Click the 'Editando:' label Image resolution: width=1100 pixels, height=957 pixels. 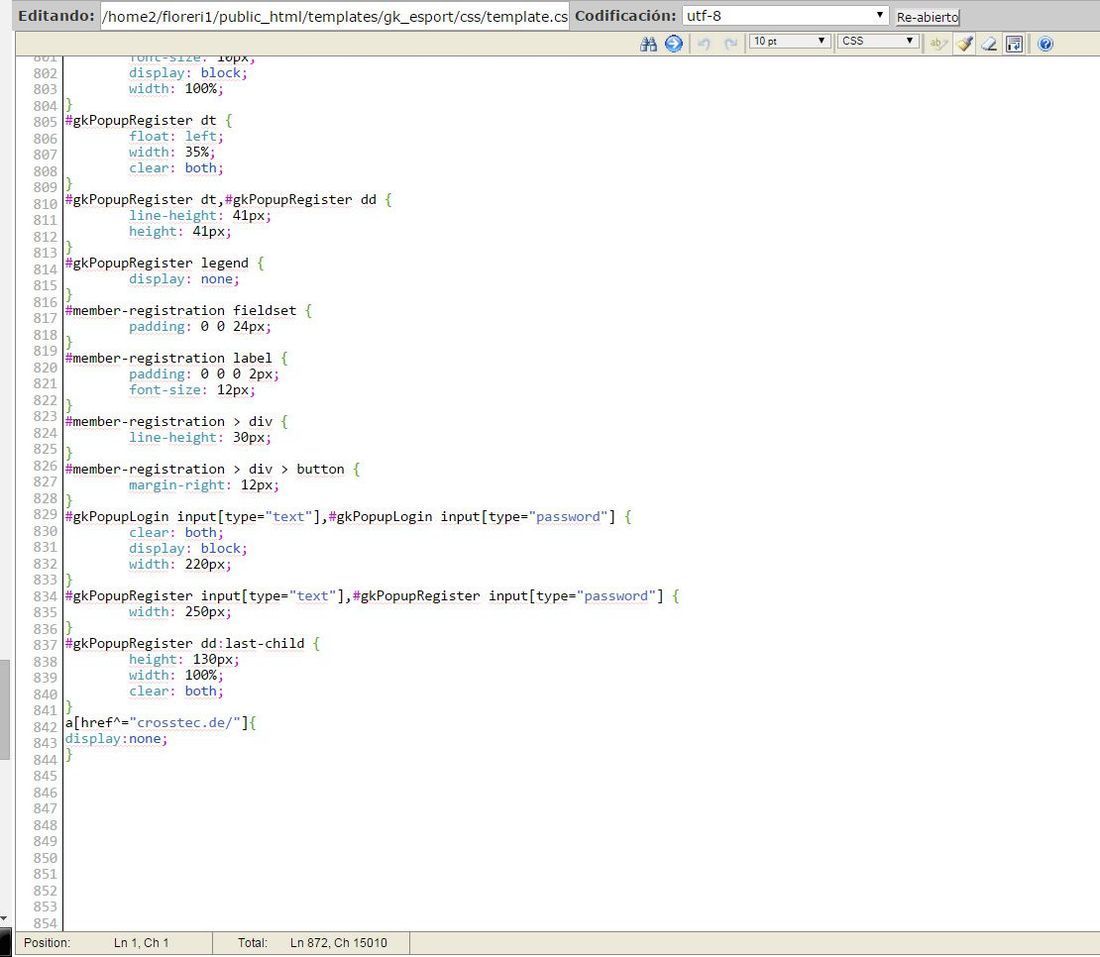tap(56, 15)
